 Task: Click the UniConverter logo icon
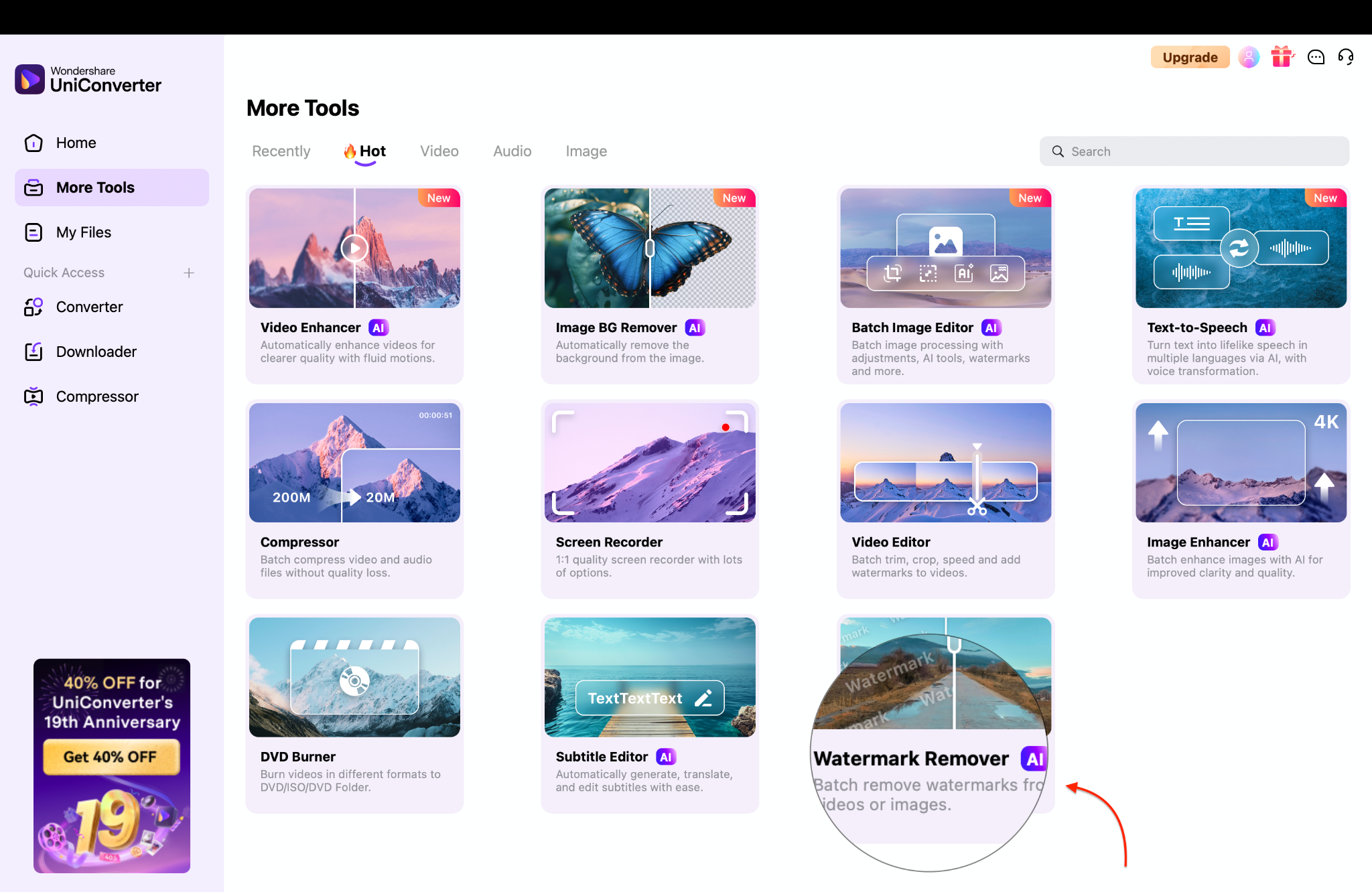click(x=29, y=79)
